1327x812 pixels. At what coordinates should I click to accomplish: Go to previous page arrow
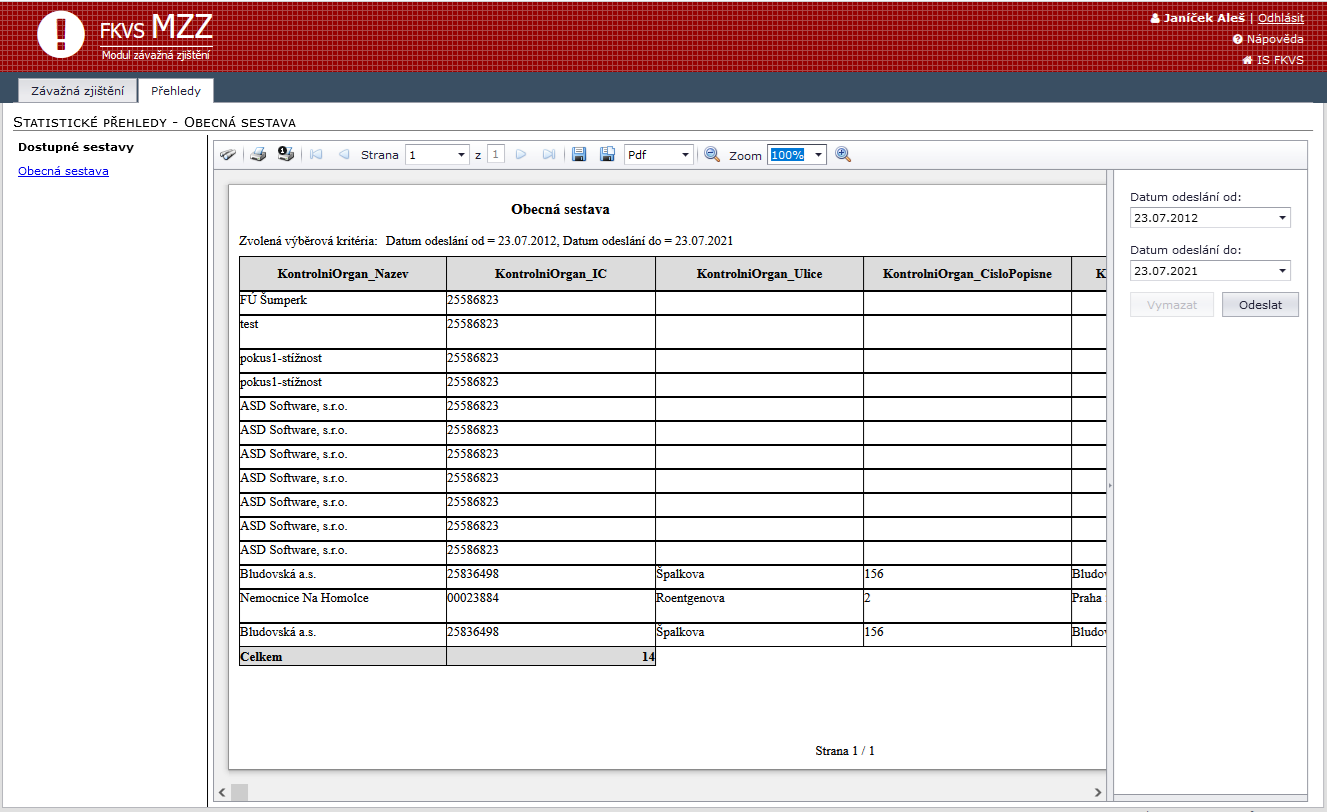(344, 155)
